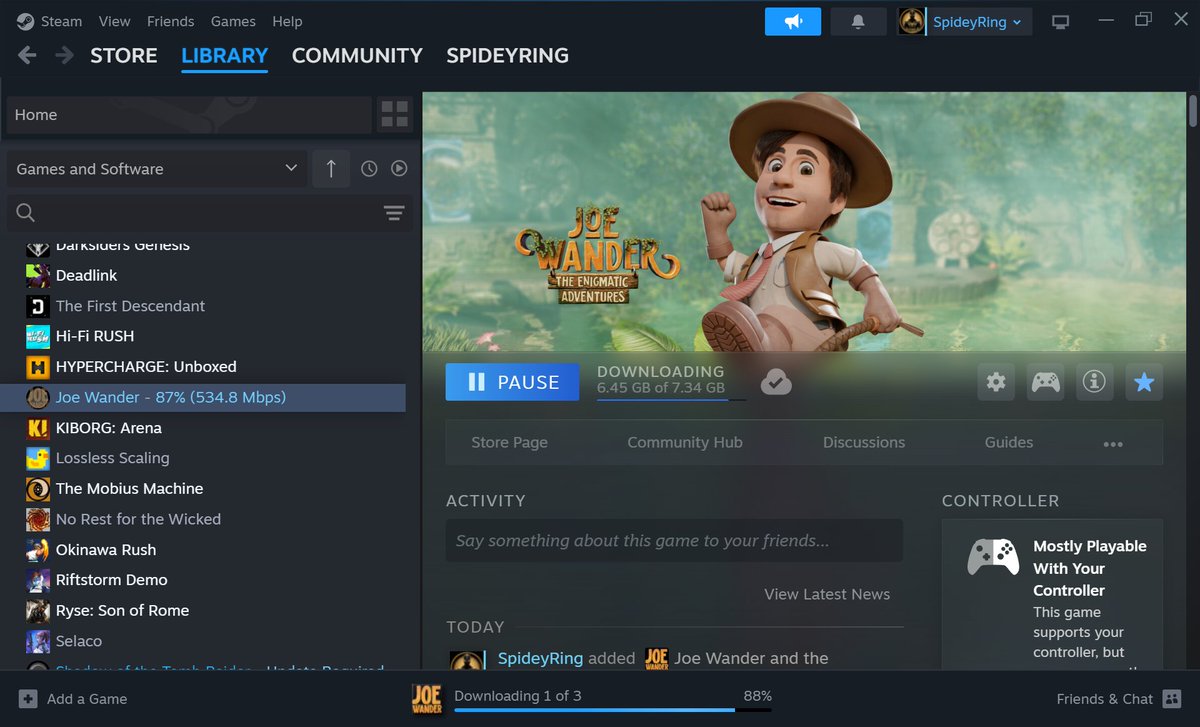The width and height of the screenshot is (1200, 727).
Task: Open the Friends menu
Action: [x=171, y=21]
